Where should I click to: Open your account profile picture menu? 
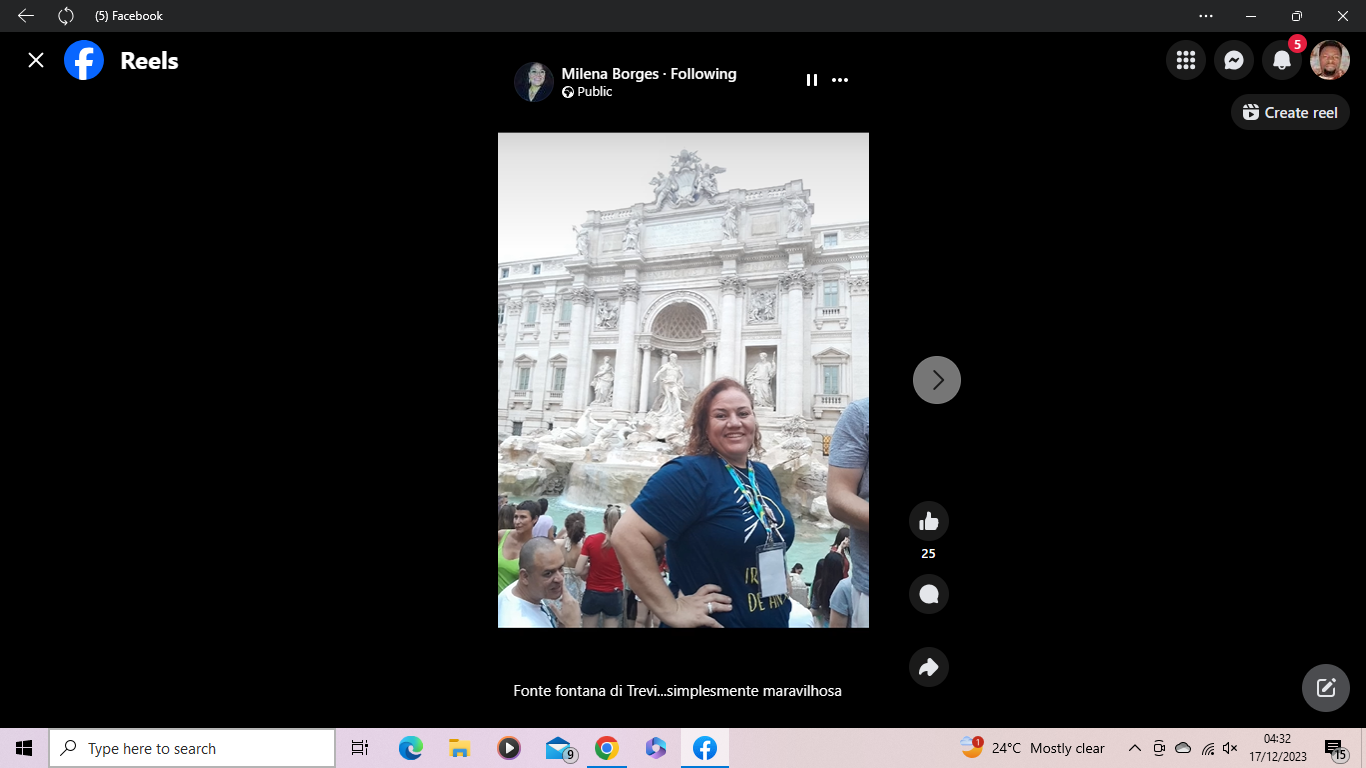1330,60
